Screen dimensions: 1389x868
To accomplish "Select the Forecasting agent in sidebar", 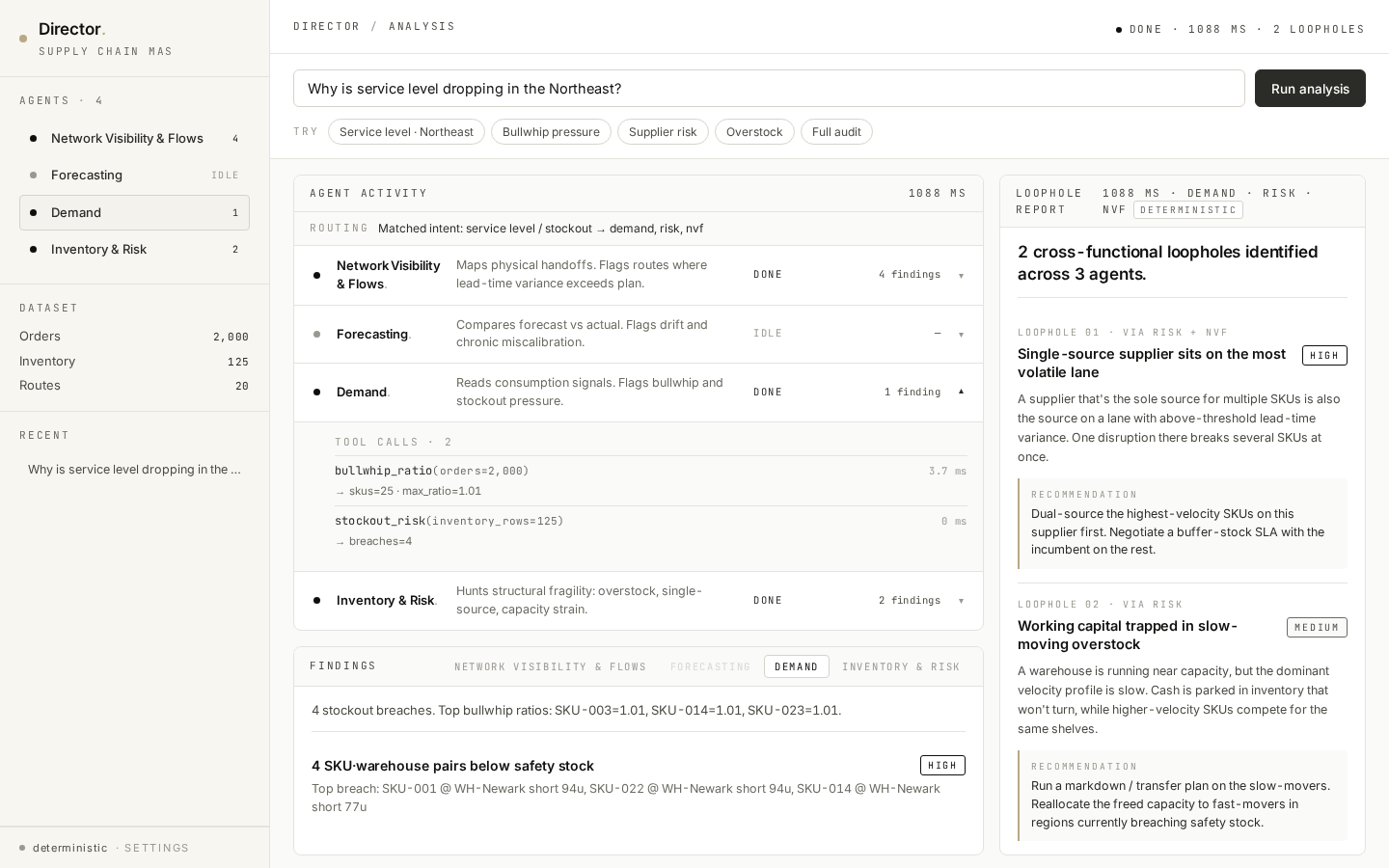I will pos(134,176).
